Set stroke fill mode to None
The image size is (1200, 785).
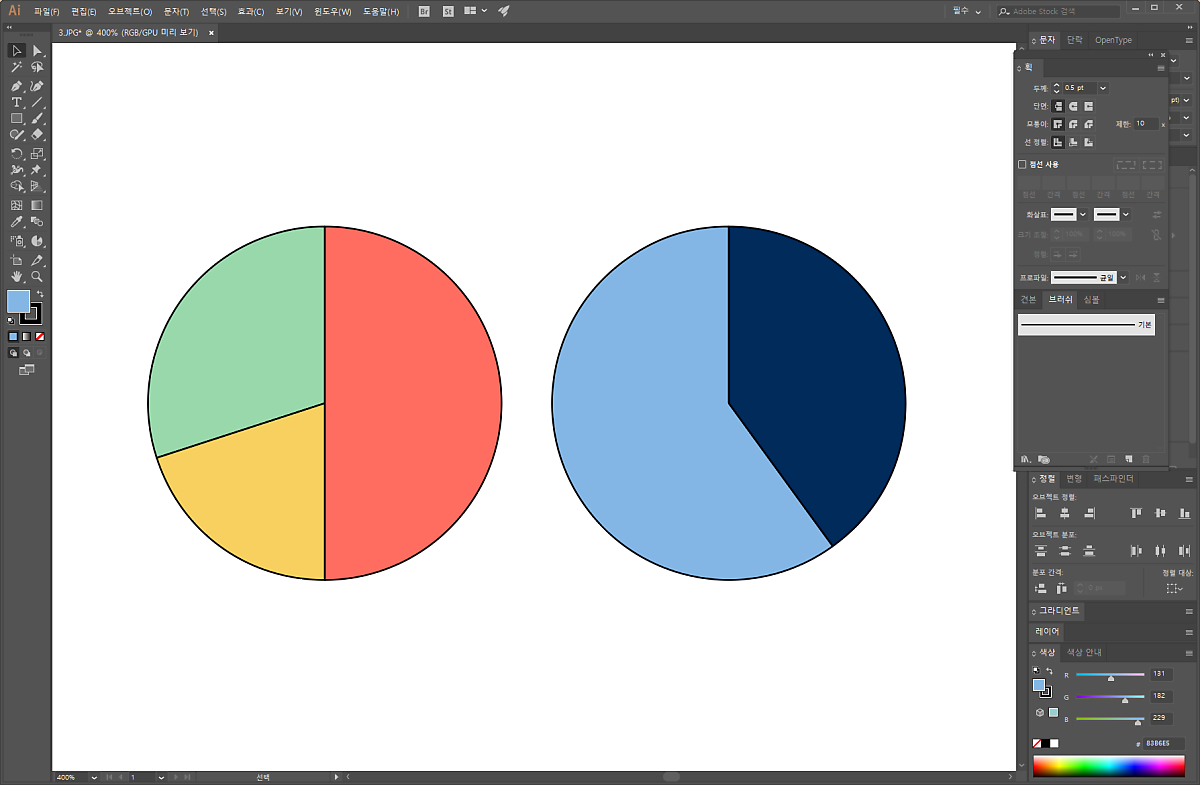pos(40,337)
